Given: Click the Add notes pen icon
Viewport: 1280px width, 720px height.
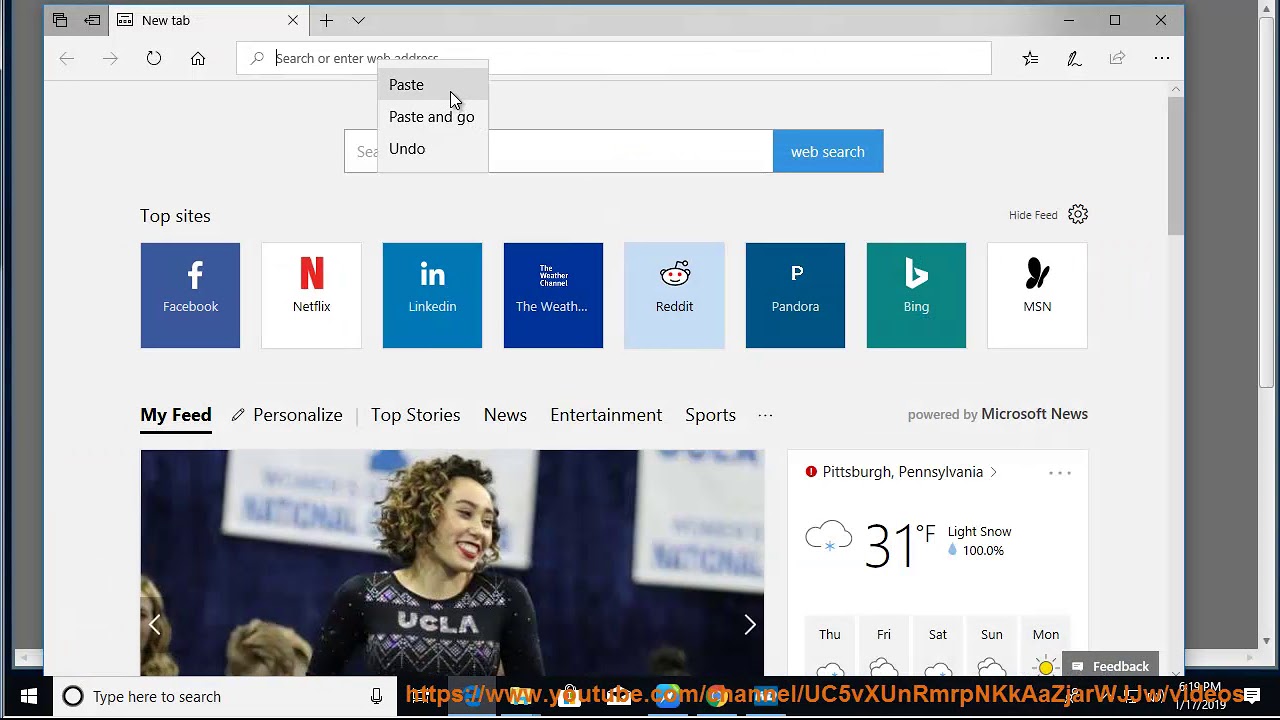Looking at the screenshot, I should pyautogui.click(x=1074, y=58).
